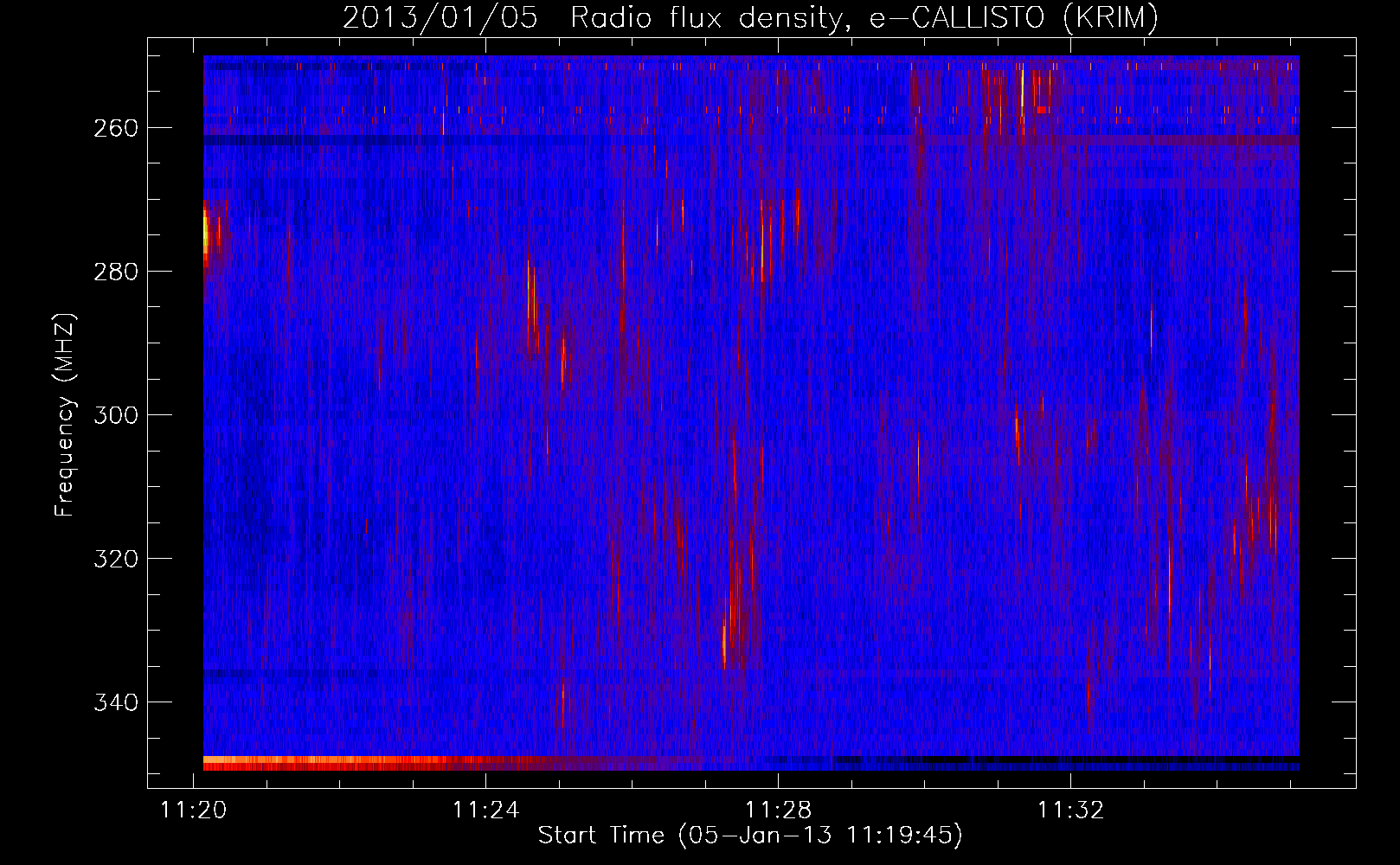Click the 11:20 time tick label
The width and height of the screenshot is (1400, 865).
194,810
